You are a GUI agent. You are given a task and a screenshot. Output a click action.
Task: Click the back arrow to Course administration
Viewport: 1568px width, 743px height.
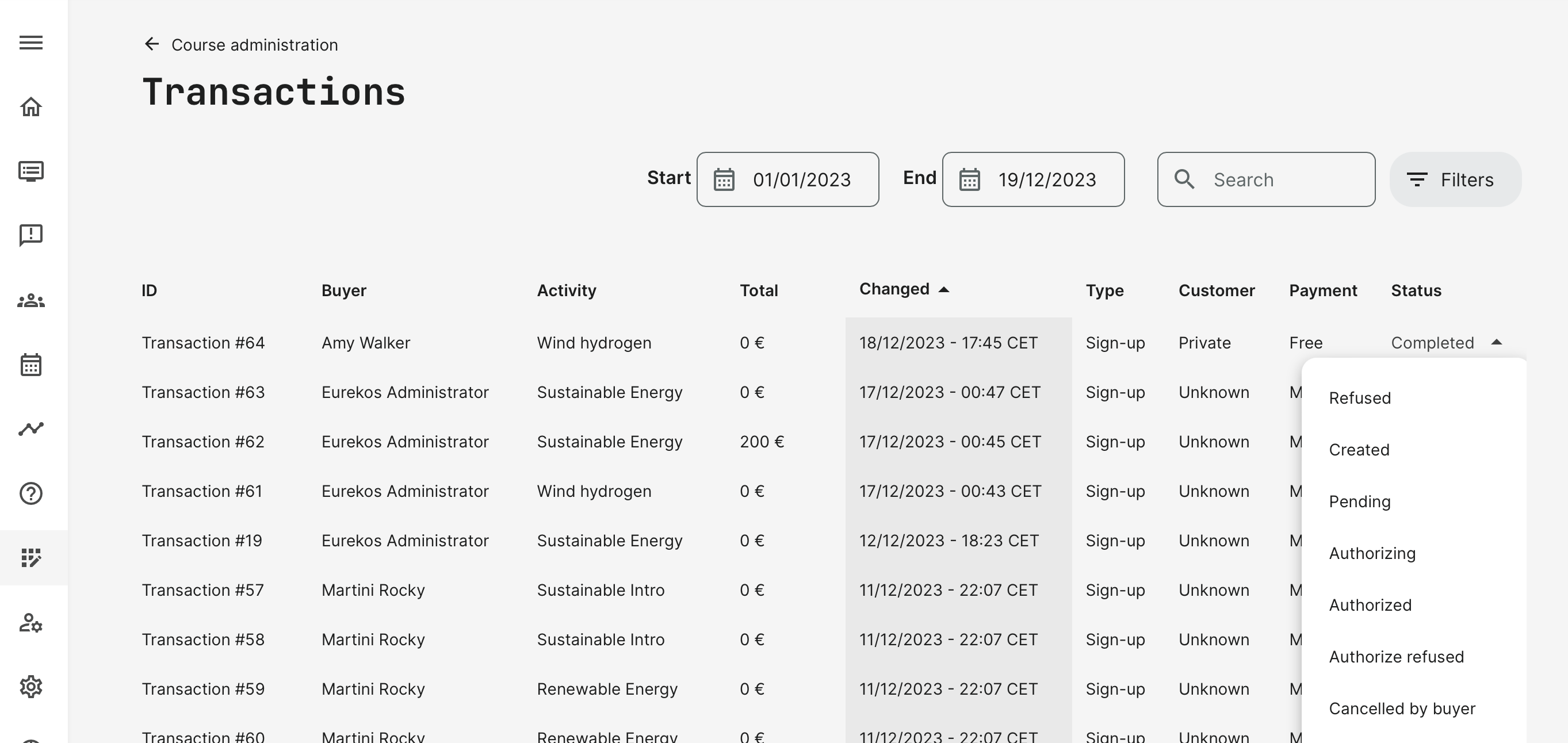(151, 44)
